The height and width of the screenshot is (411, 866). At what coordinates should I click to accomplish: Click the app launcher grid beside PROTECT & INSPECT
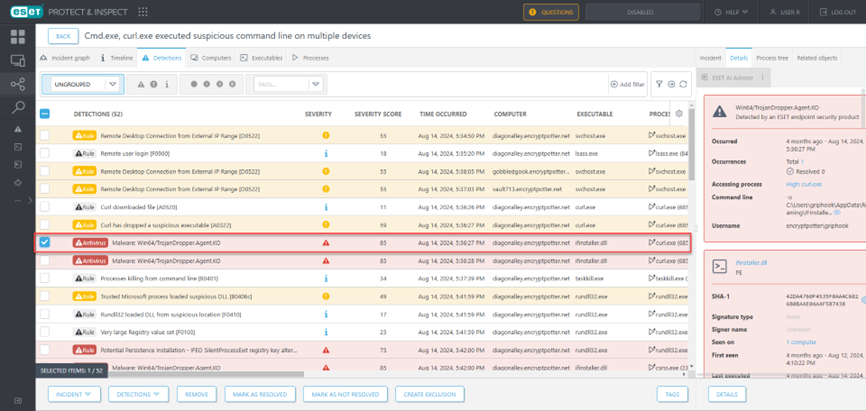tap(143, 12)
